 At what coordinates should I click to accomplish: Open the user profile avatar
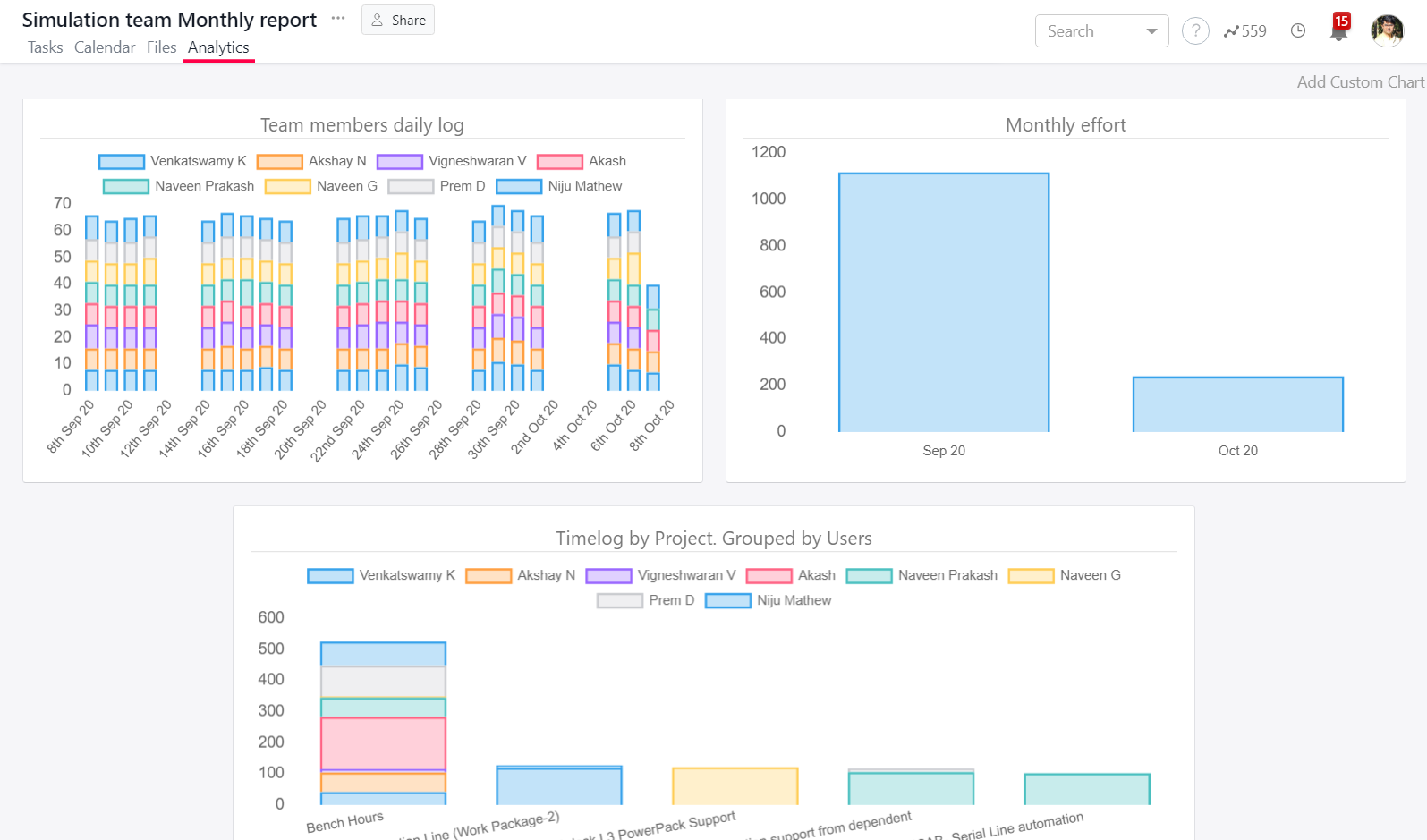tap(1388, 30)
